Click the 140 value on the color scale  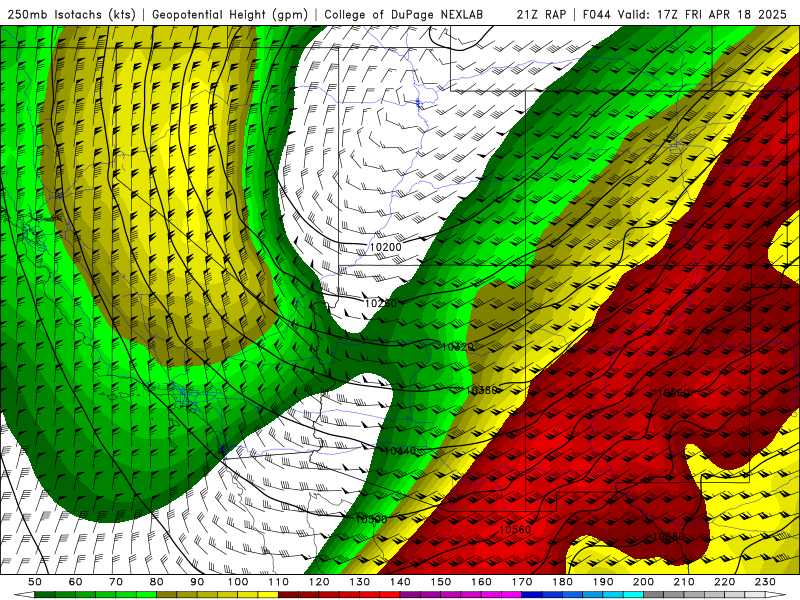(x=400, y=582)
